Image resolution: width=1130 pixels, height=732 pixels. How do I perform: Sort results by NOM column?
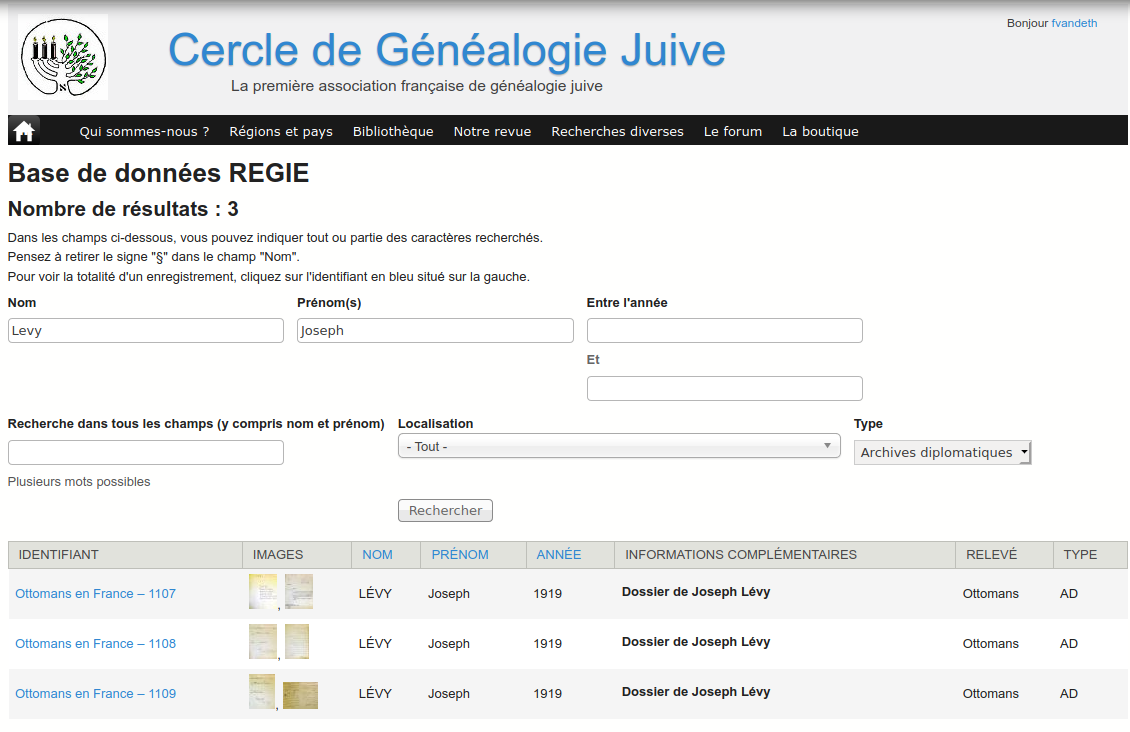pyautogui.click(x=377, y=555)
